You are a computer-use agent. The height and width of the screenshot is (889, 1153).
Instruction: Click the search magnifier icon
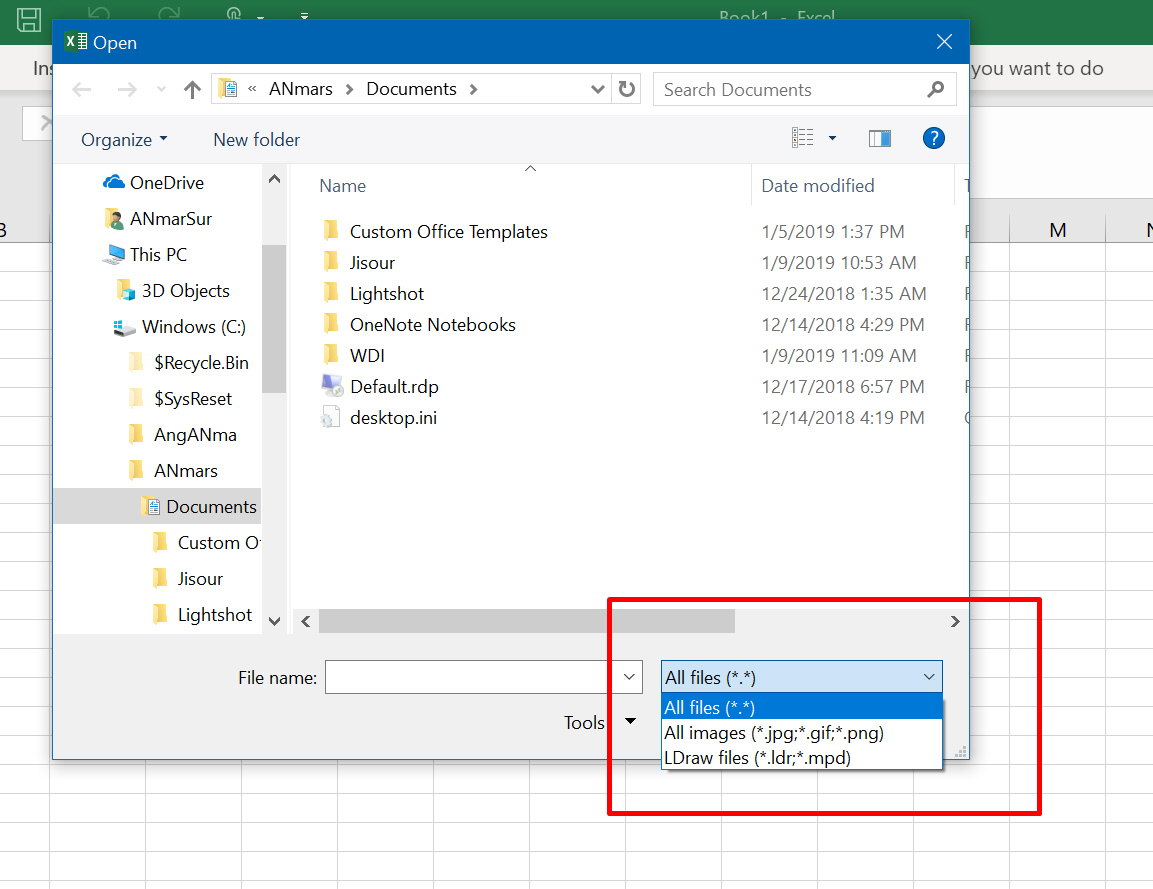[936, 89]
